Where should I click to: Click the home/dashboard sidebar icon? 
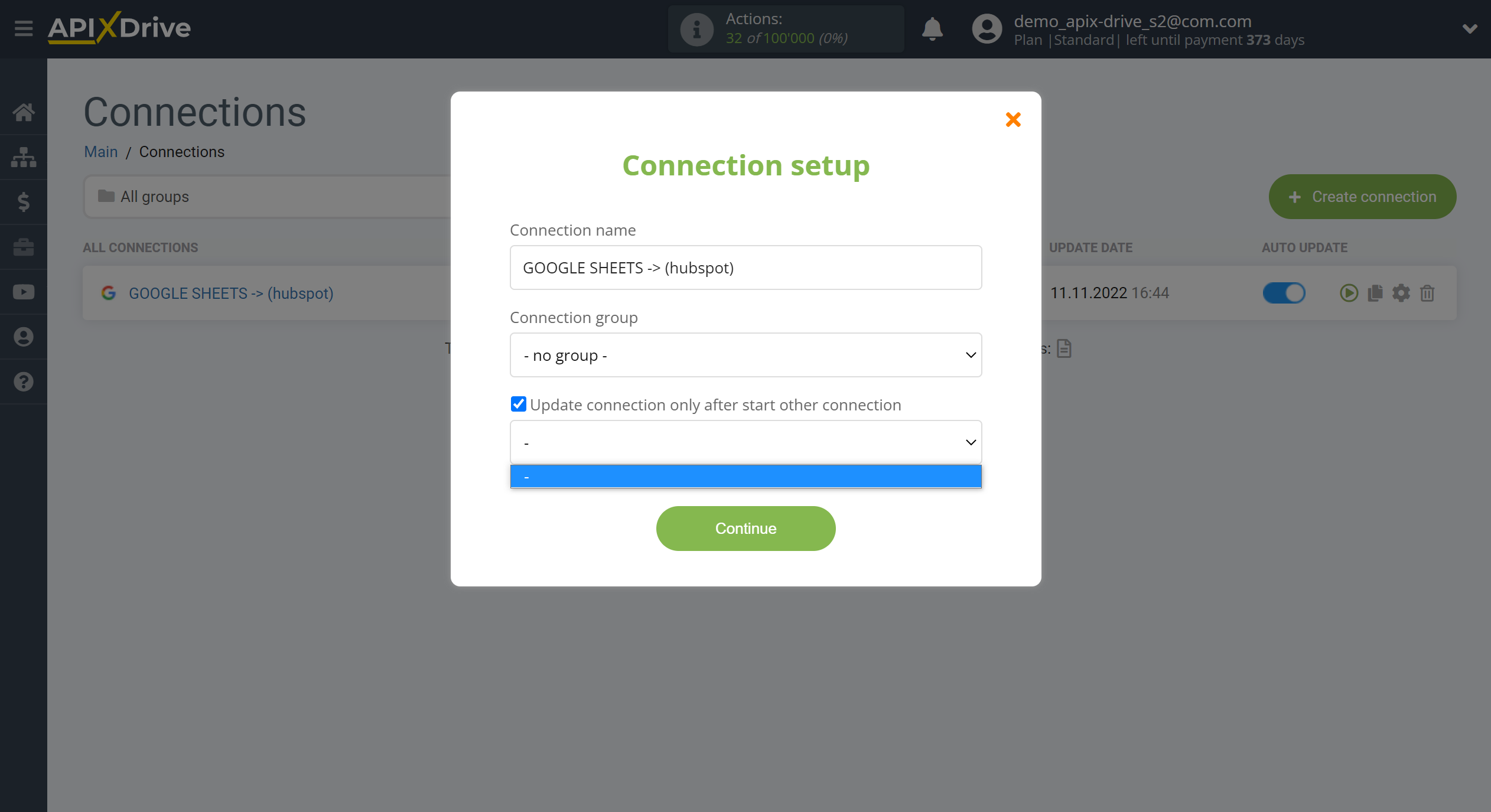pyautogui.click(x=24, y=112)
